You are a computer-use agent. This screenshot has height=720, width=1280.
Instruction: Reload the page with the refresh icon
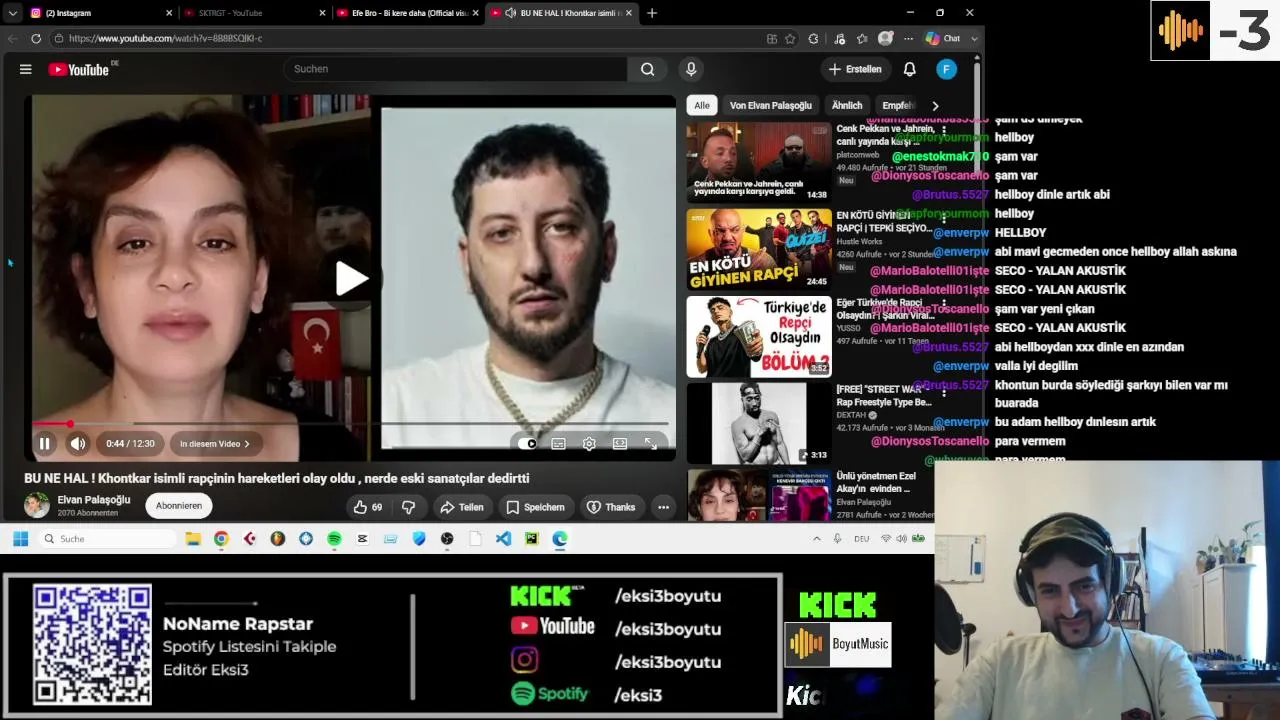coord(36,38)
